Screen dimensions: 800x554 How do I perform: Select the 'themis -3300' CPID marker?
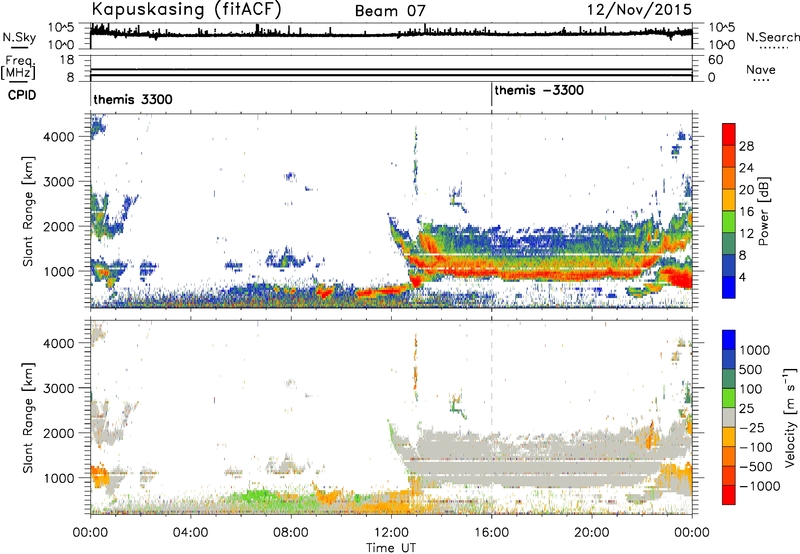pos(539,90)
